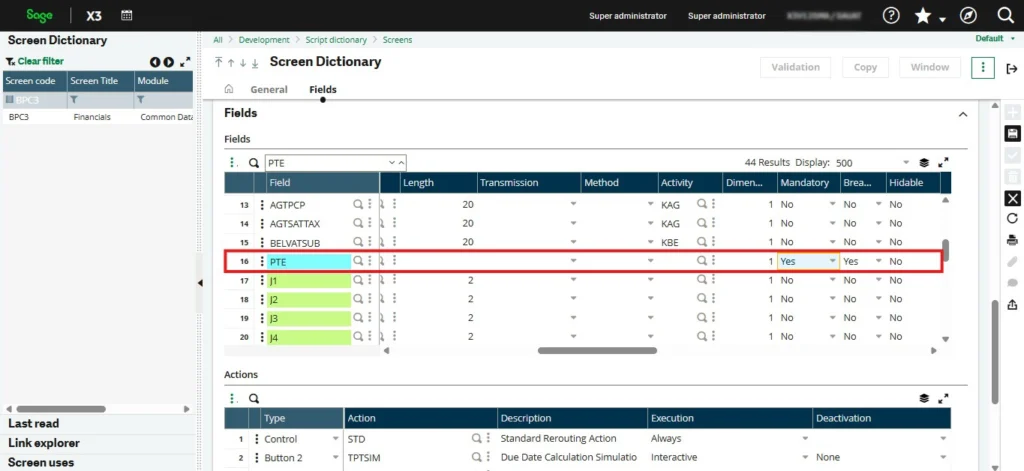This screenshot has height=471, width=1024.
Task: Open the help question mark icon
Action: click(891, 16)
